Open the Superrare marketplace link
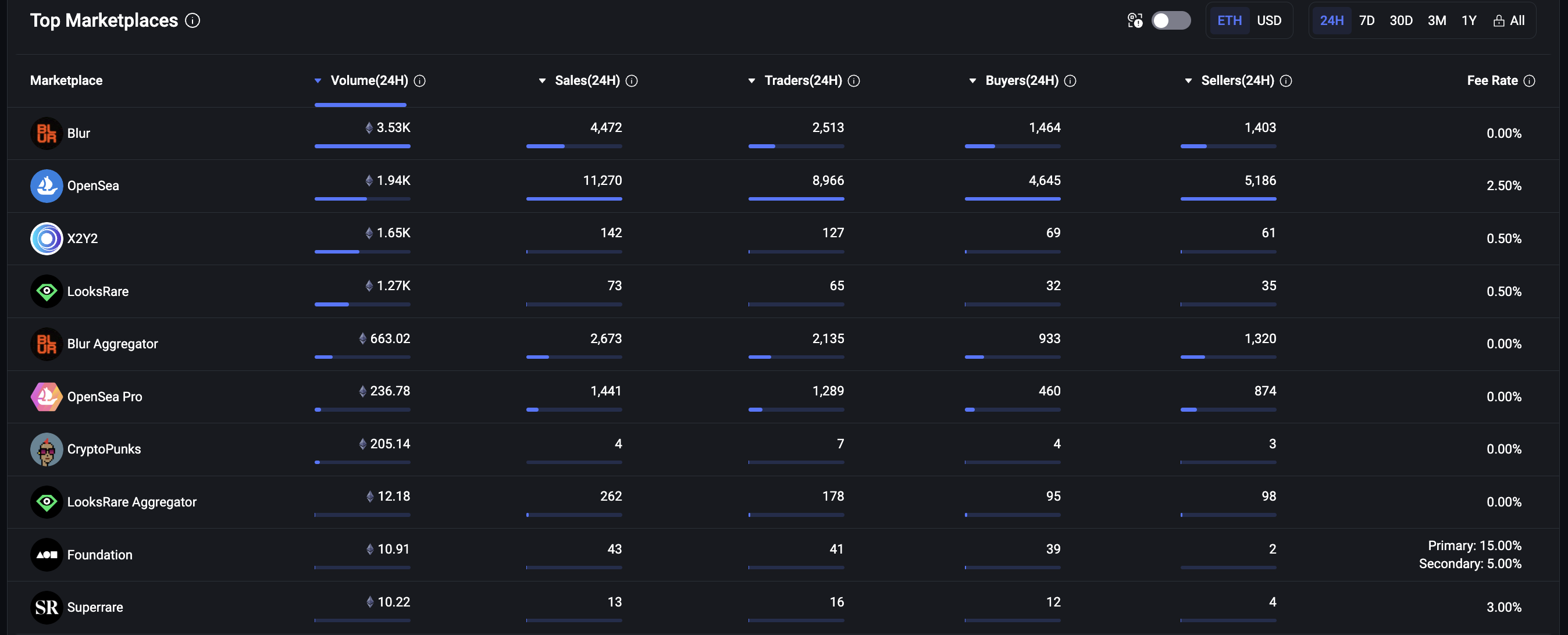 (95, 607)
